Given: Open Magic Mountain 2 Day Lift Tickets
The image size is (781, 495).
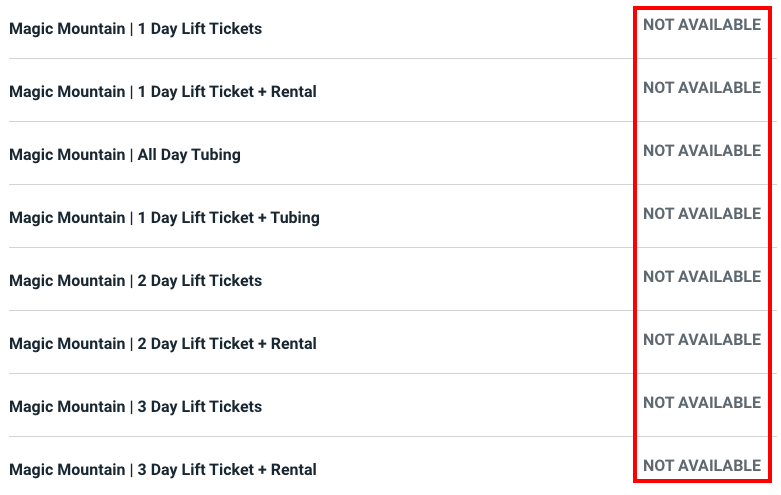Looking at the screenshot, I should click(x=135, y=281).
